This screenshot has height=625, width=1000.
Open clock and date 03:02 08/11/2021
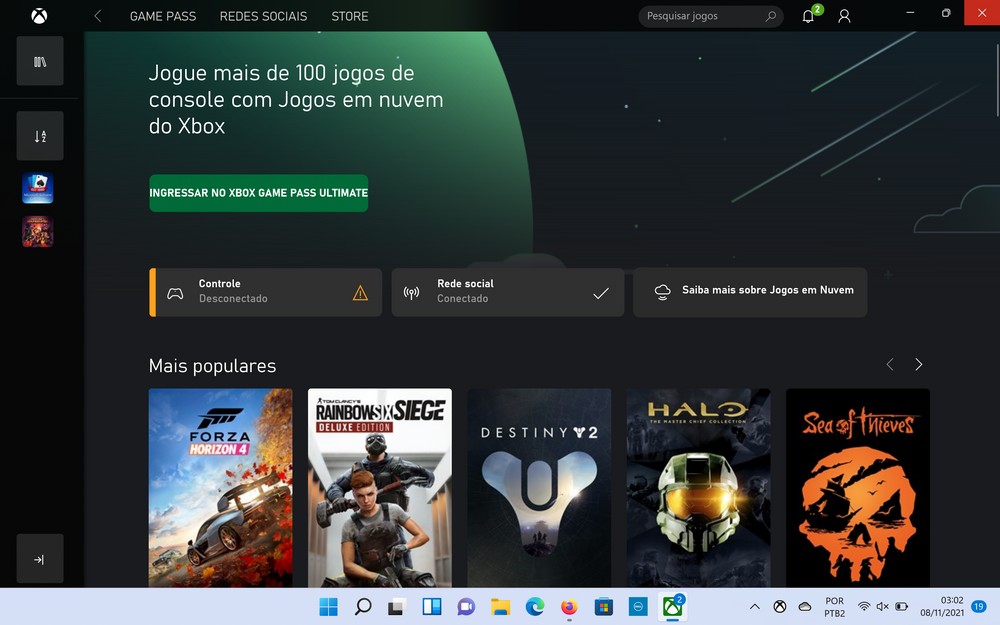[942, 607]
